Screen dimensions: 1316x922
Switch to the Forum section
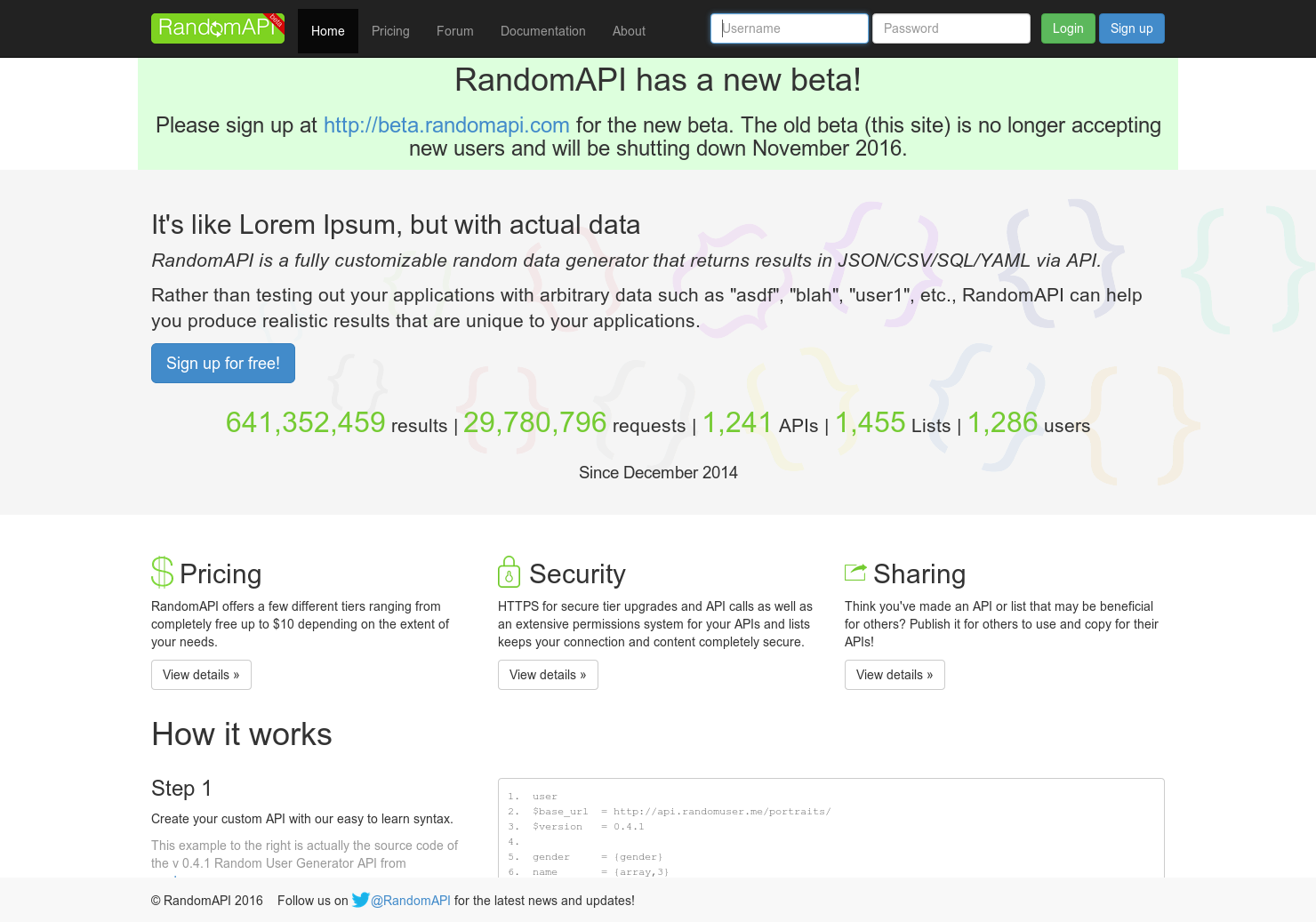pos(454,31)
